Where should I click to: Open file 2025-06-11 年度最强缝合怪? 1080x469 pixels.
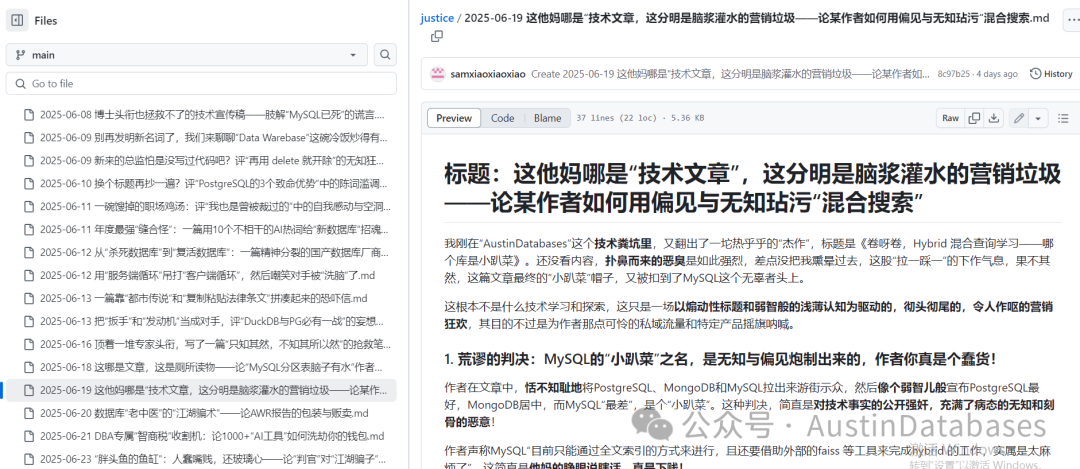(201, 229)
